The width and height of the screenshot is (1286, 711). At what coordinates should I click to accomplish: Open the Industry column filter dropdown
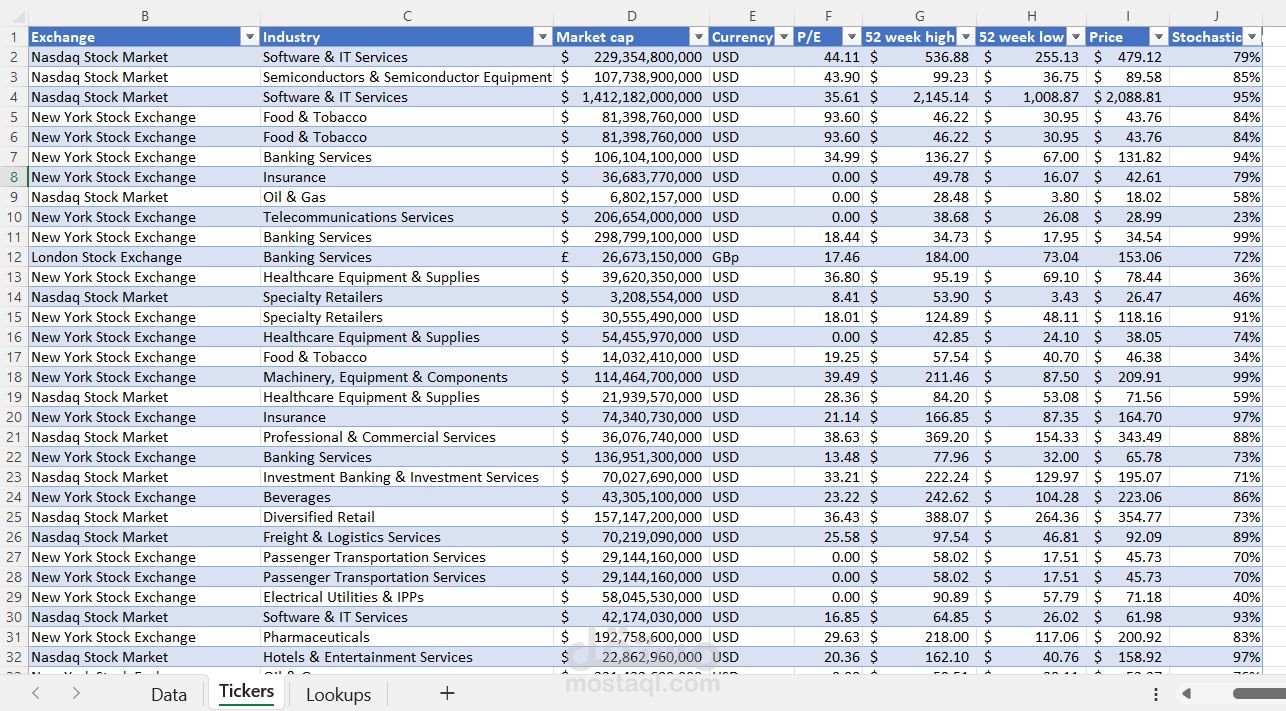(542, 36)
